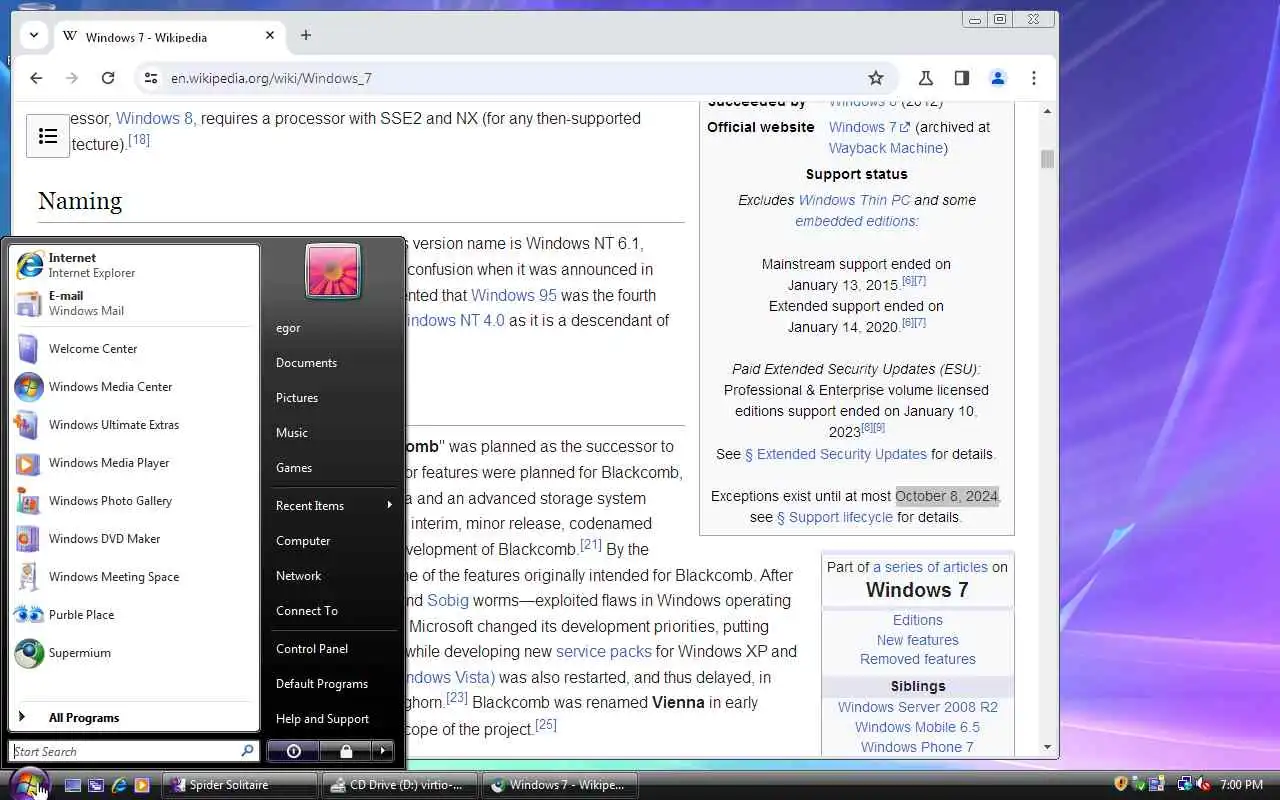The width and height of the screenshot is (1280, 800).
Task: Open Help and Support
Action: tap(333, 719)
